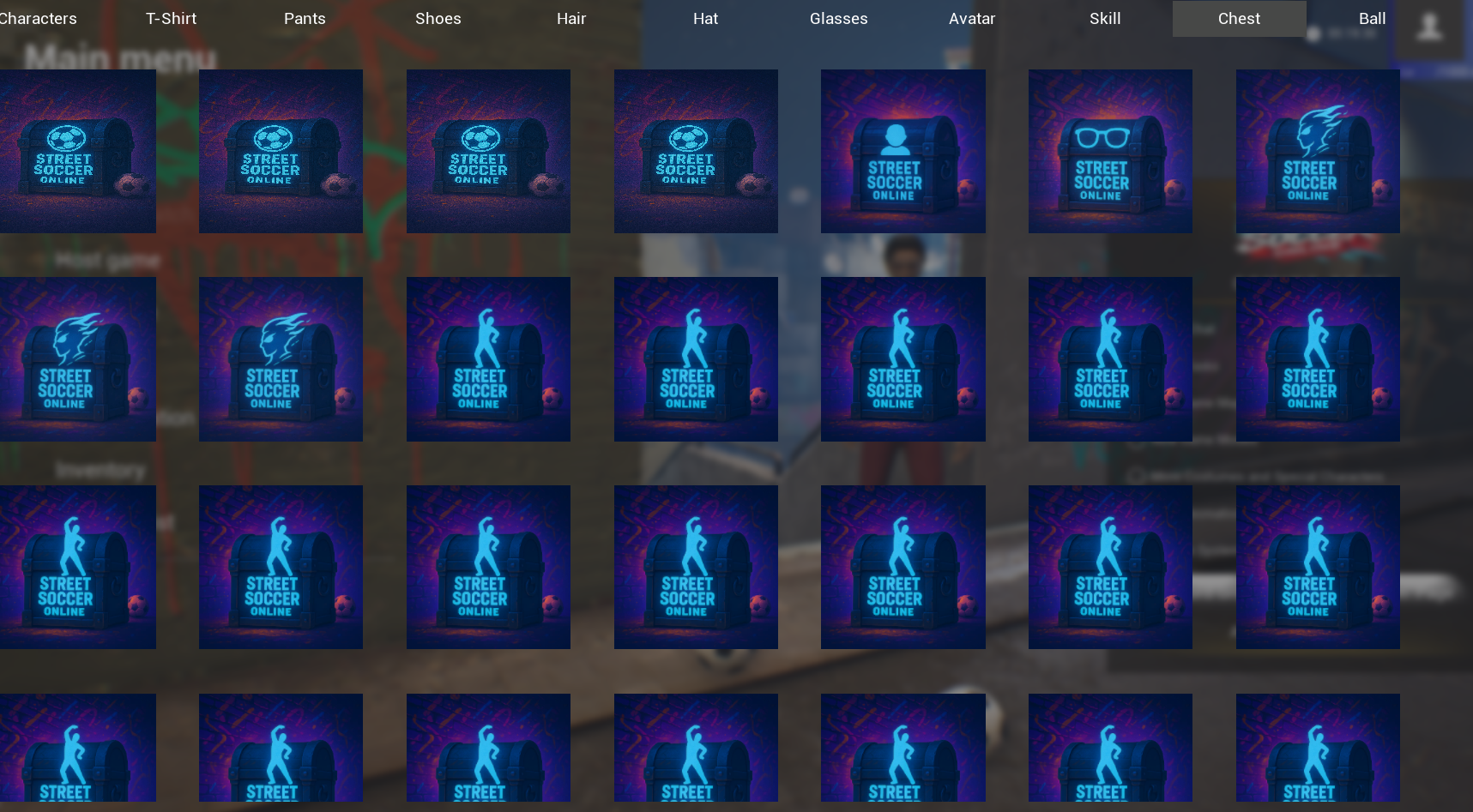Select the chest with the avatar silhouette
The width and height of the screenshot is (1473, 812).
903,152
